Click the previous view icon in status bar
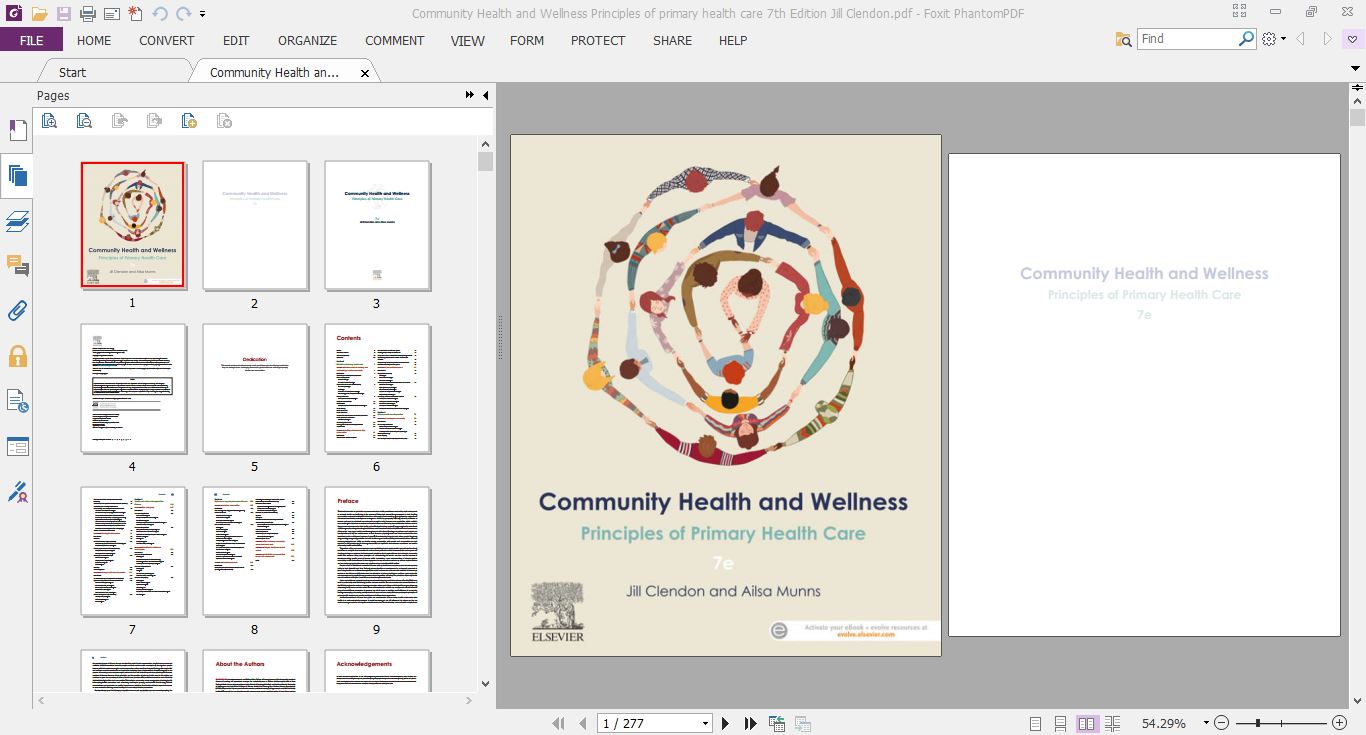The width and height of the screenshot is (1366, 735). tap(777, 723)
